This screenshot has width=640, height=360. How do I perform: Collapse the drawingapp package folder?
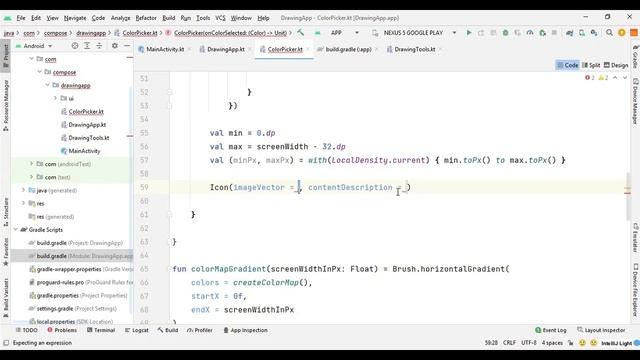pyautogui.click(x=48, y=85)
